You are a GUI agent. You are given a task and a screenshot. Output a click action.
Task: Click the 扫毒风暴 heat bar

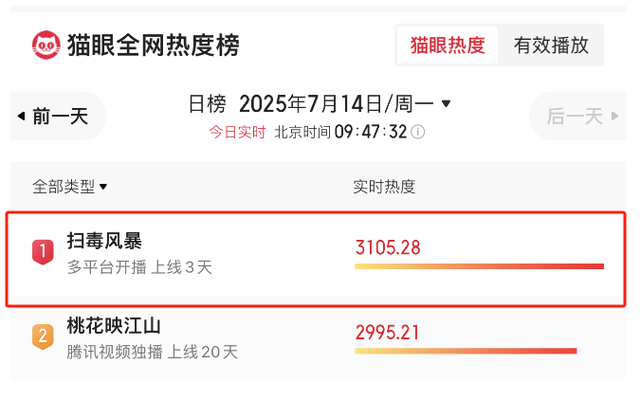pos(479,266)
